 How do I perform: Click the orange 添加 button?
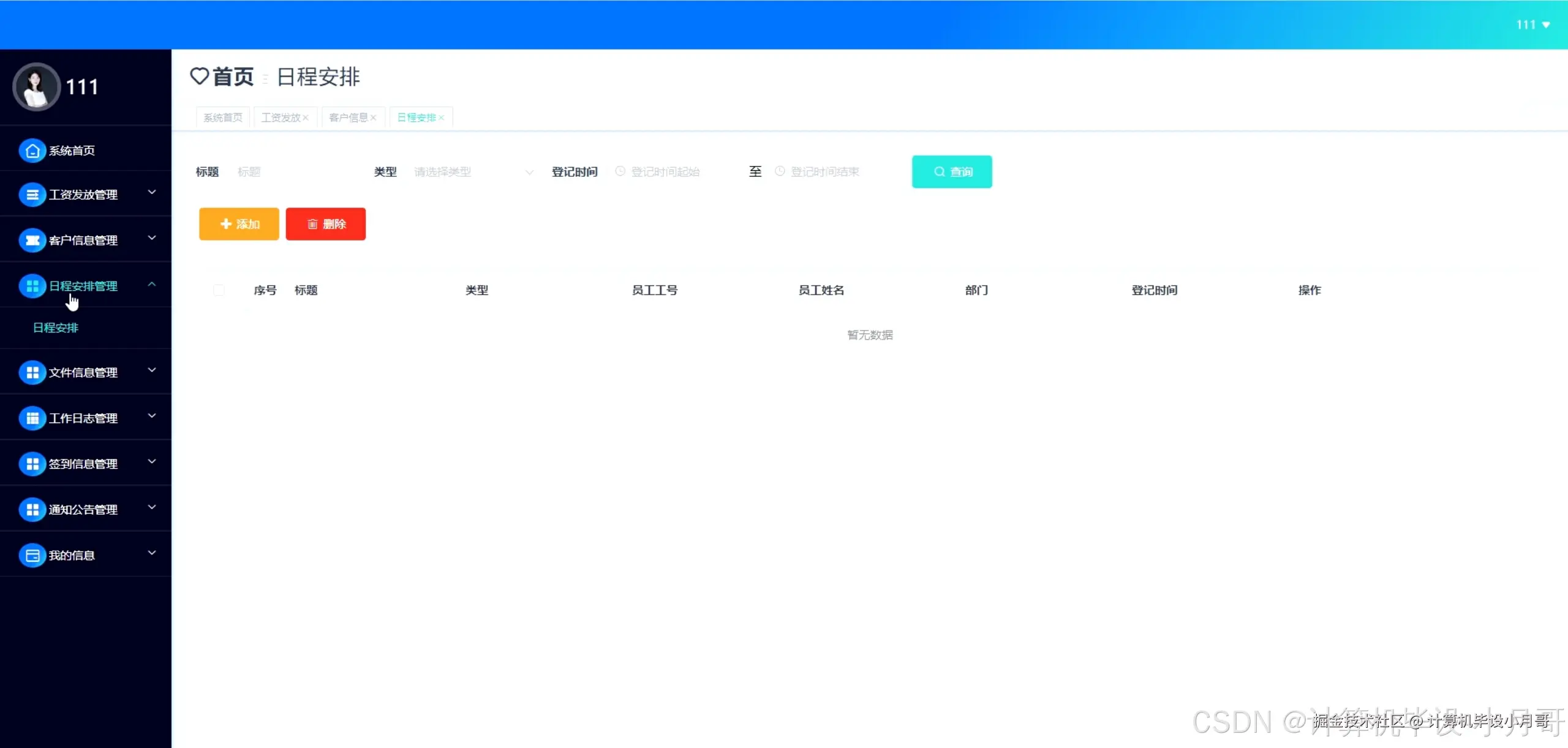(x=239, y=224)
